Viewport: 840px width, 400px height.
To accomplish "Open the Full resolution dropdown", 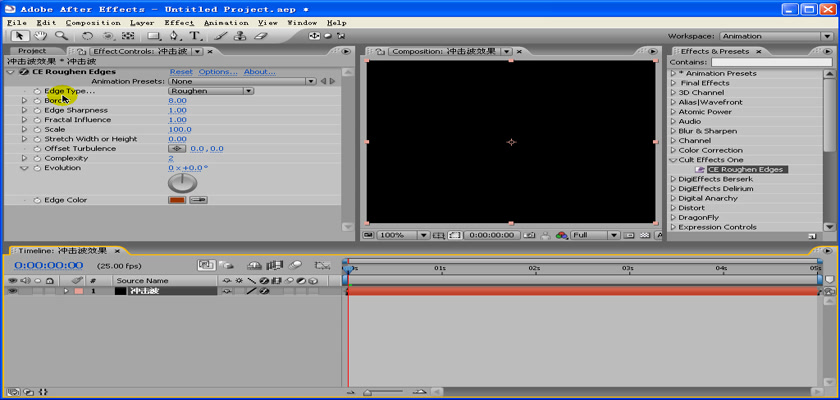I will (595, 235).
